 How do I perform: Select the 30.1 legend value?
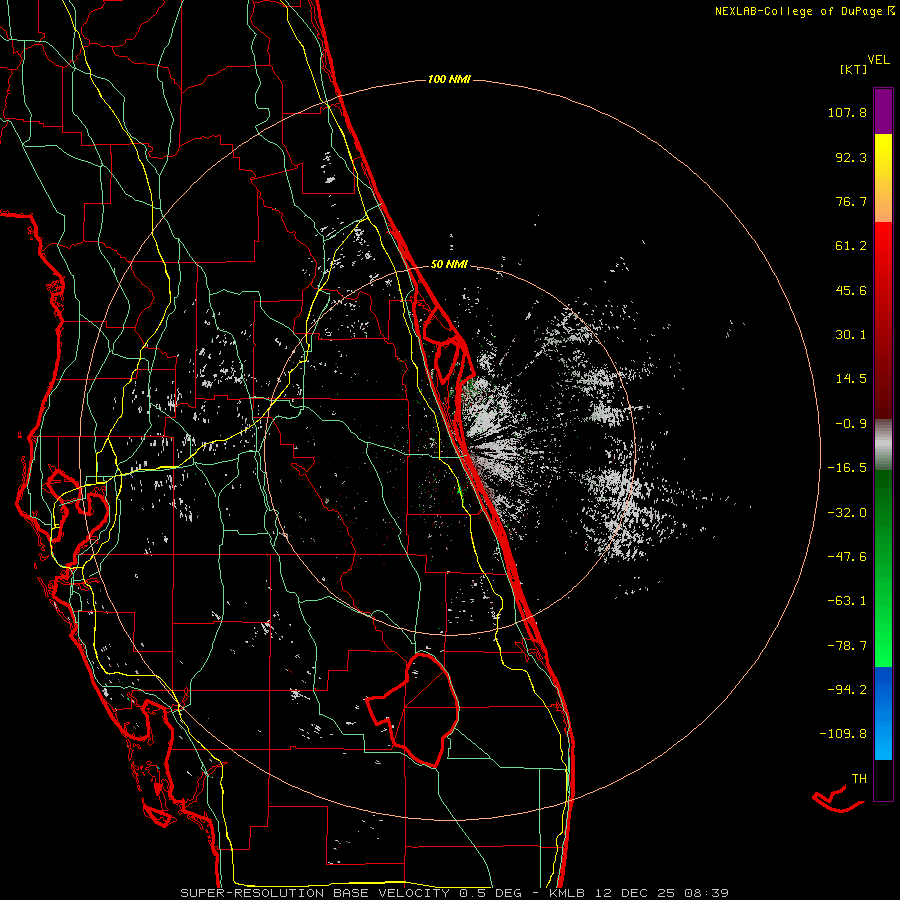pos(851,335)
